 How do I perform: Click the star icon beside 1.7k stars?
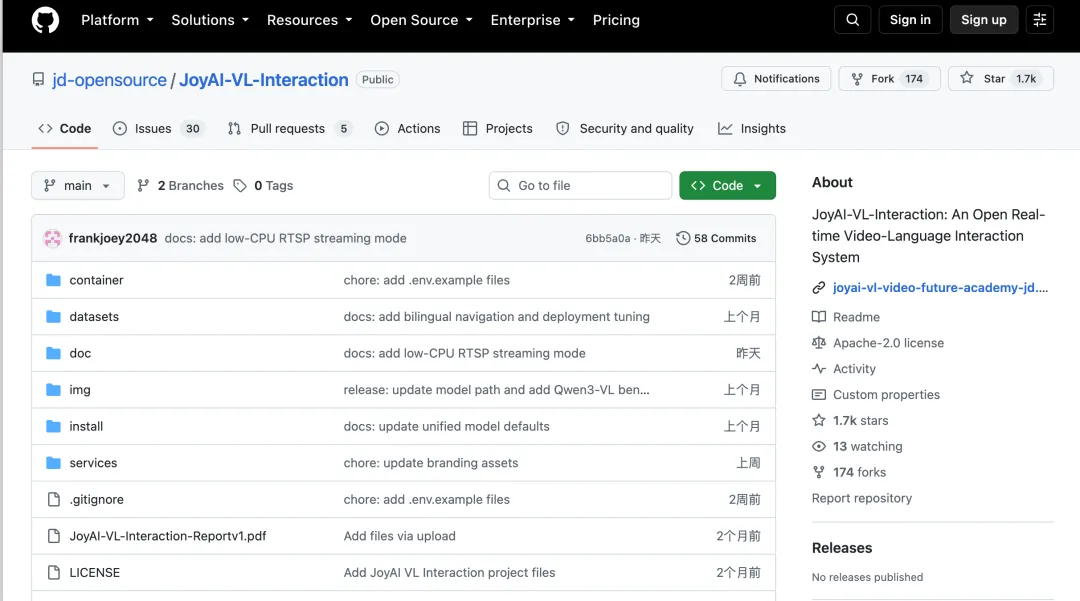(818, 420)
